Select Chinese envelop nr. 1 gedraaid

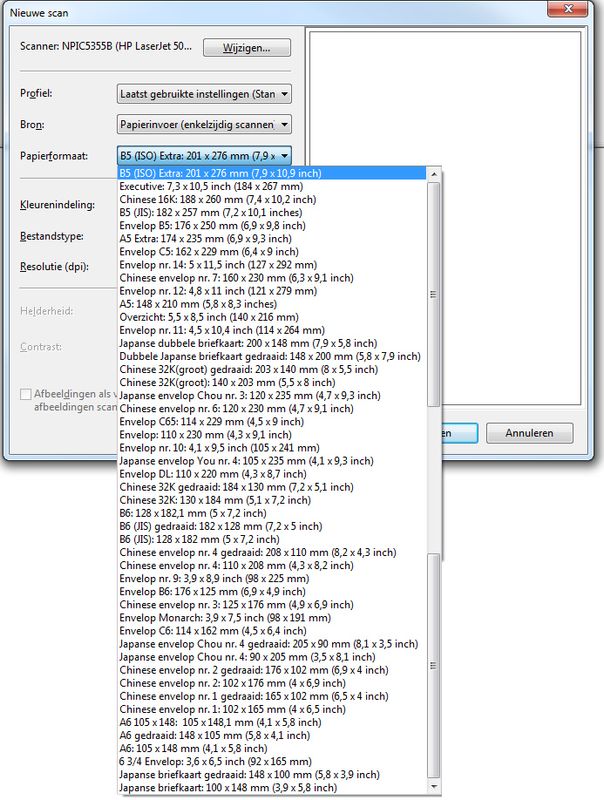pyautogui.click(x=272, y=696)
